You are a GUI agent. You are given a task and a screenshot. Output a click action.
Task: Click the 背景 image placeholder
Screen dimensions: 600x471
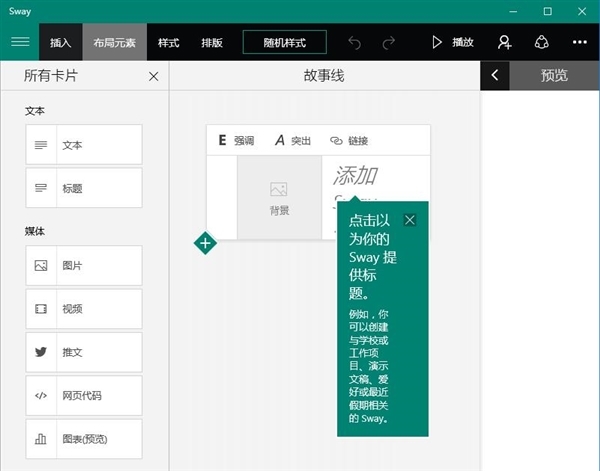click(279, 198)
